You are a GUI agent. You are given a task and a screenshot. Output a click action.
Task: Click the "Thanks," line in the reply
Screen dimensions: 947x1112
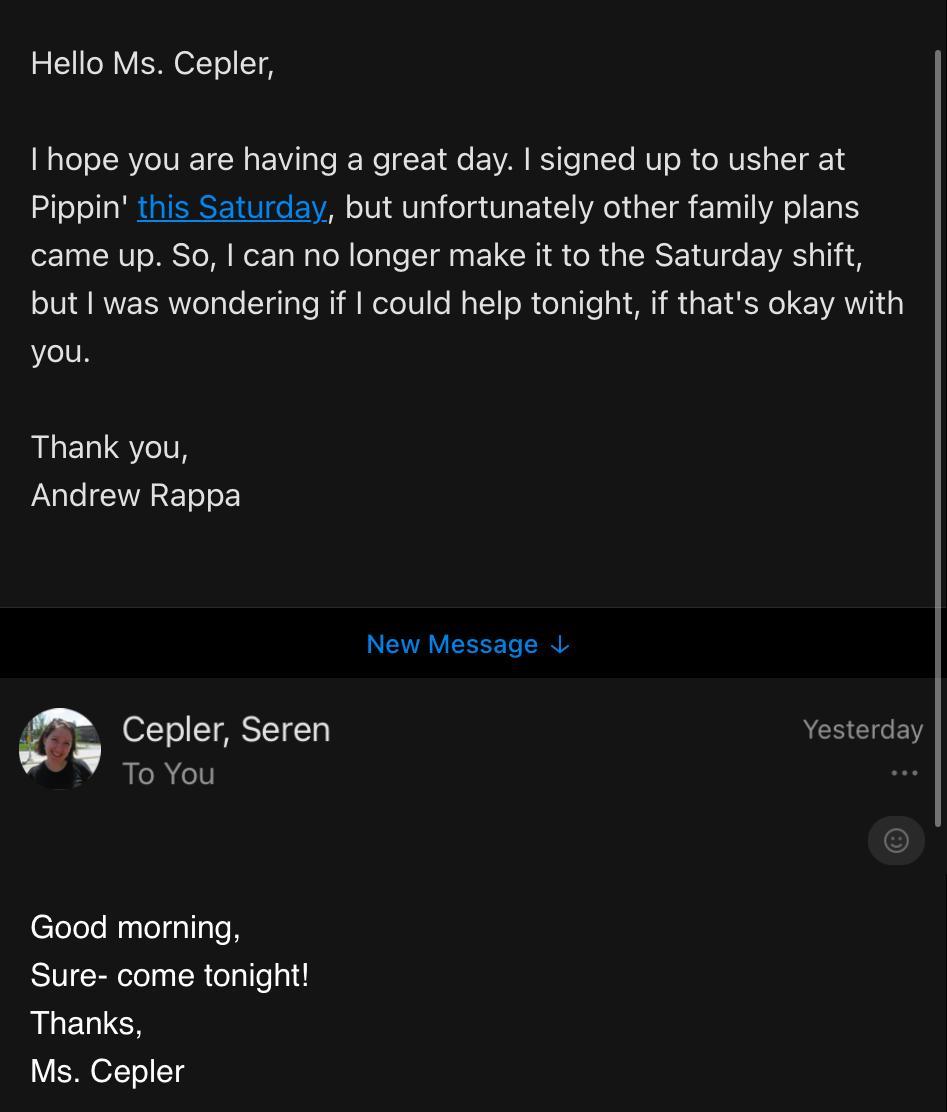point(86,1023)
